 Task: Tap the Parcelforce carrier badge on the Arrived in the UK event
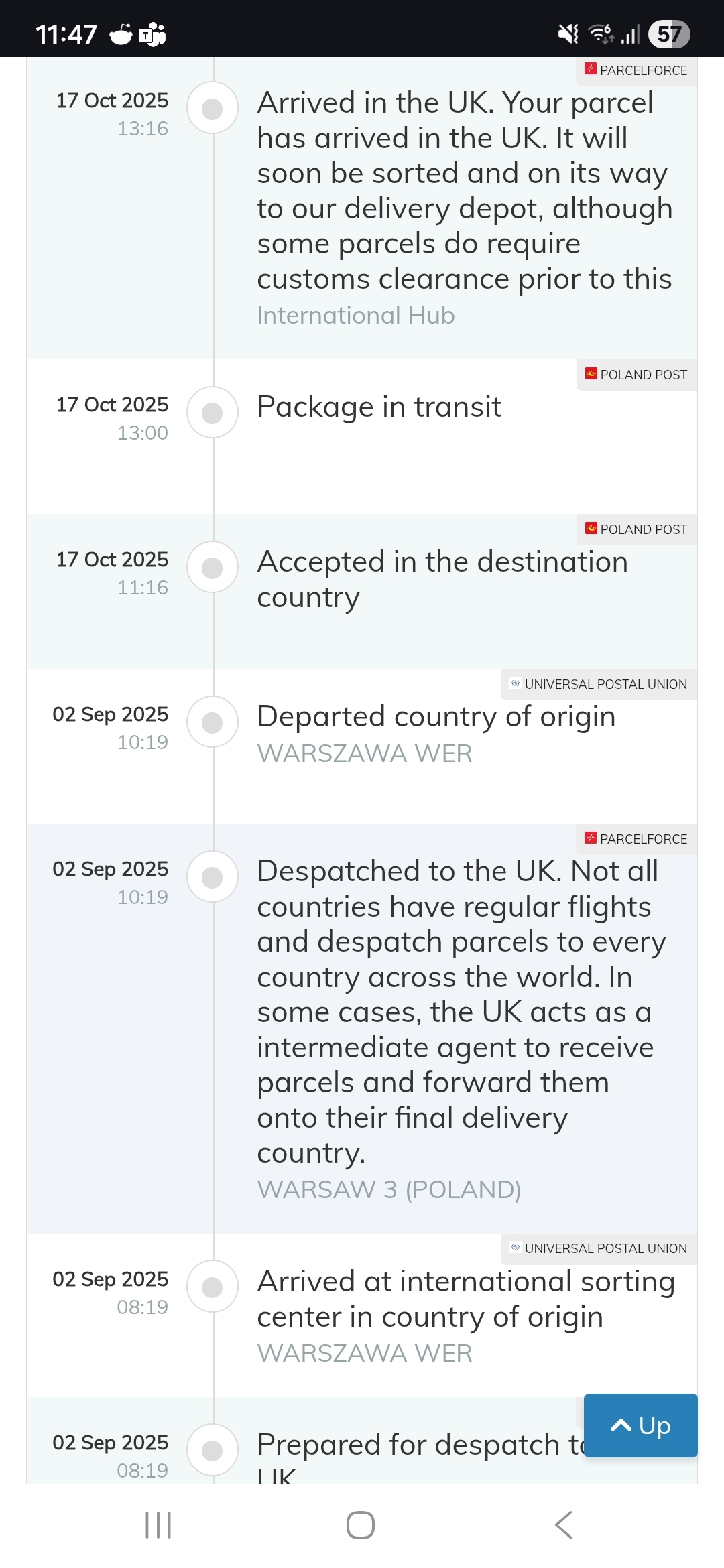click(x=636, y=70)
